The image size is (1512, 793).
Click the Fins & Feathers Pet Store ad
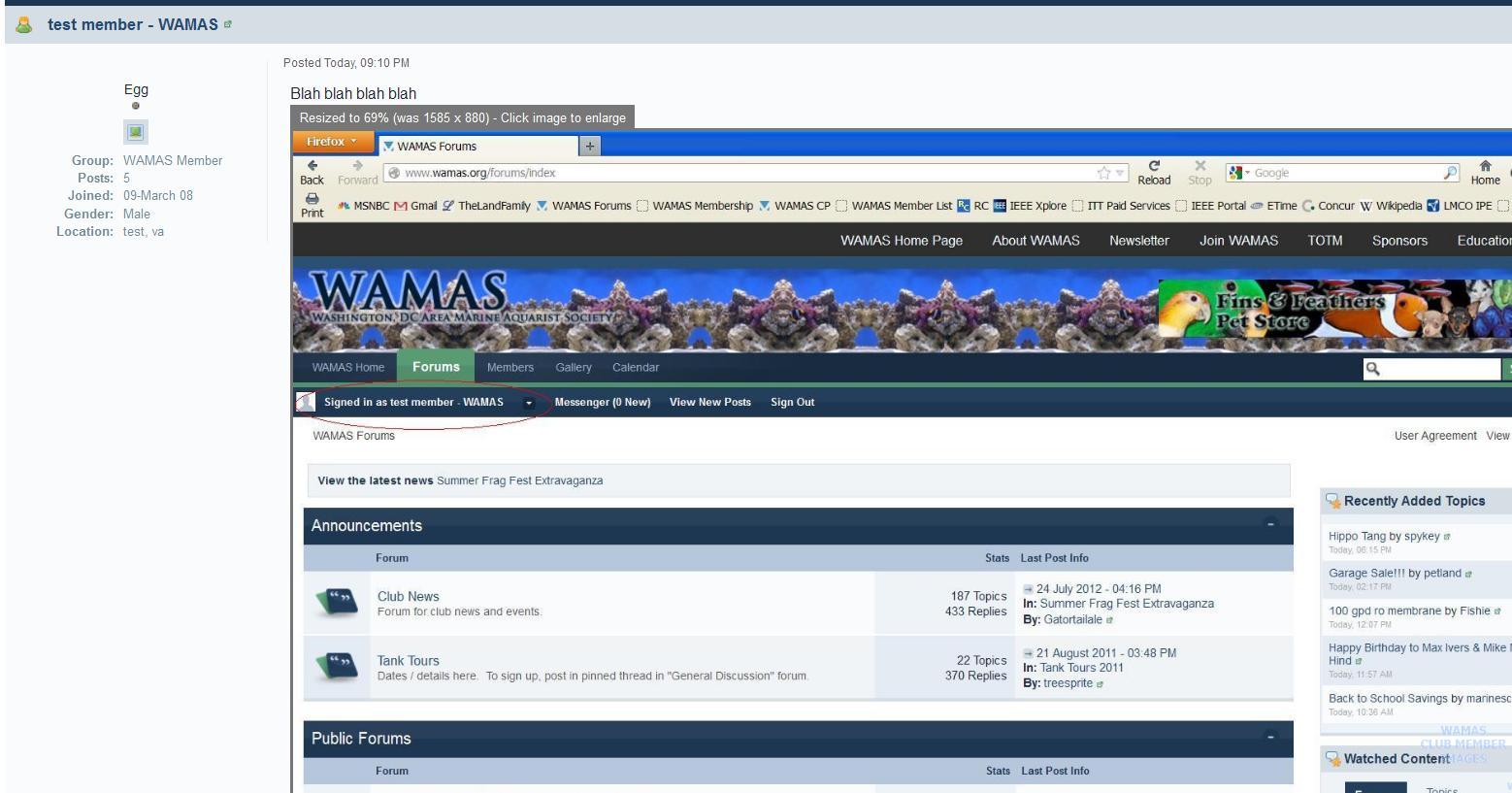[x=1334, y=310]
